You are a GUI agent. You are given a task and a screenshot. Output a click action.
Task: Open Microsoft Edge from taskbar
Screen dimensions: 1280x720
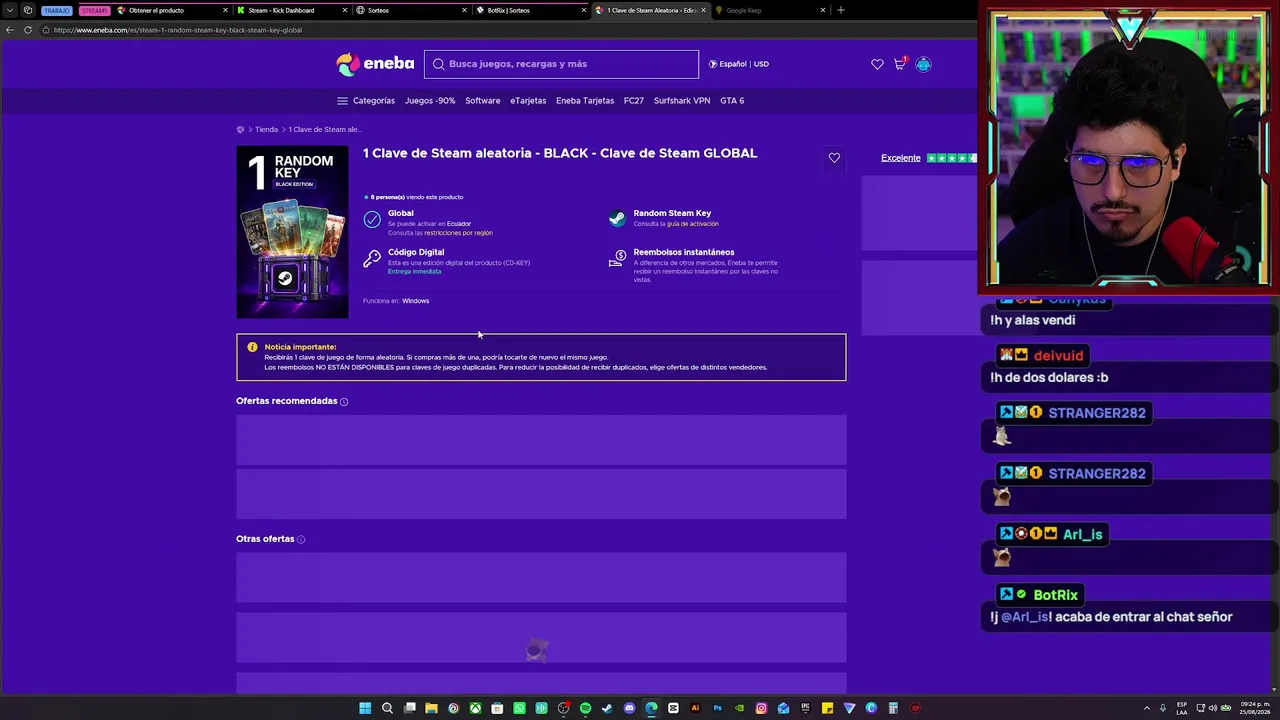point(651,708)
